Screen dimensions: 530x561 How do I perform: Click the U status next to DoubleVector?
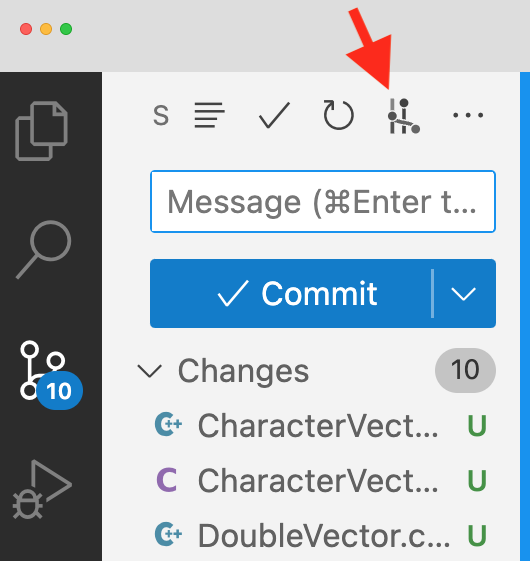tap(477, 536)
